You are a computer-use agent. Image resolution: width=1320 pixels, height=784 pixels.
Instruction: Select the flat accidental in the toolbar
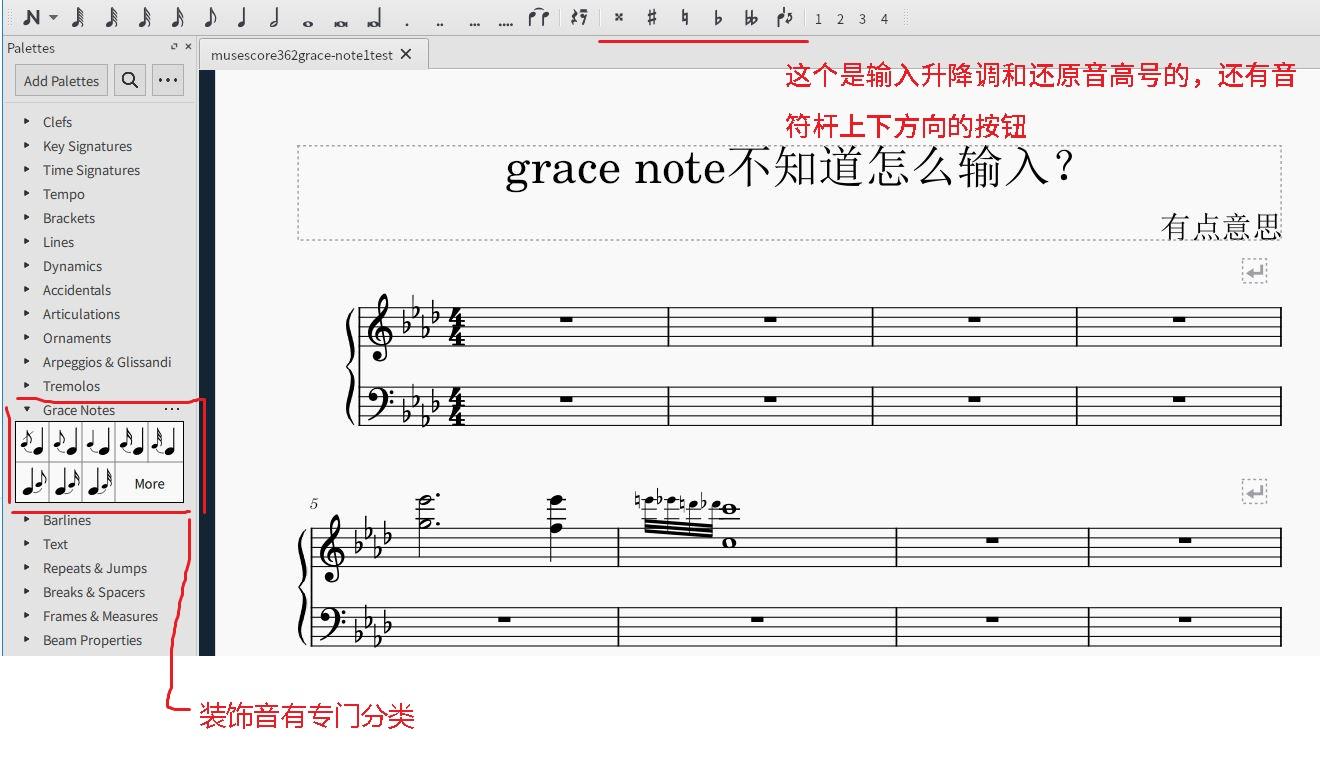tap(718, 18)
